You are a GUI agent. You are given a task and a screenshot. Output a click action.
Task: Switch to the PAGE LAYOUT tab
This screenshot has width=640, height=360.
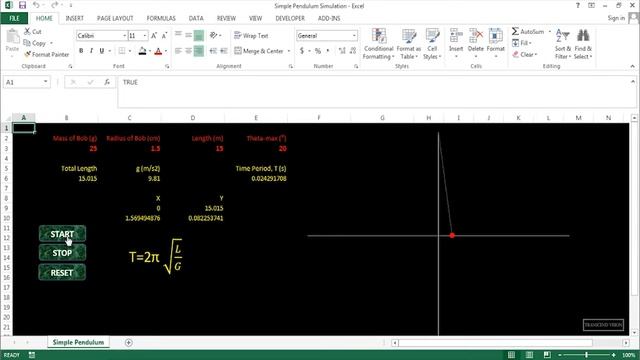click(x=115, y=18)
